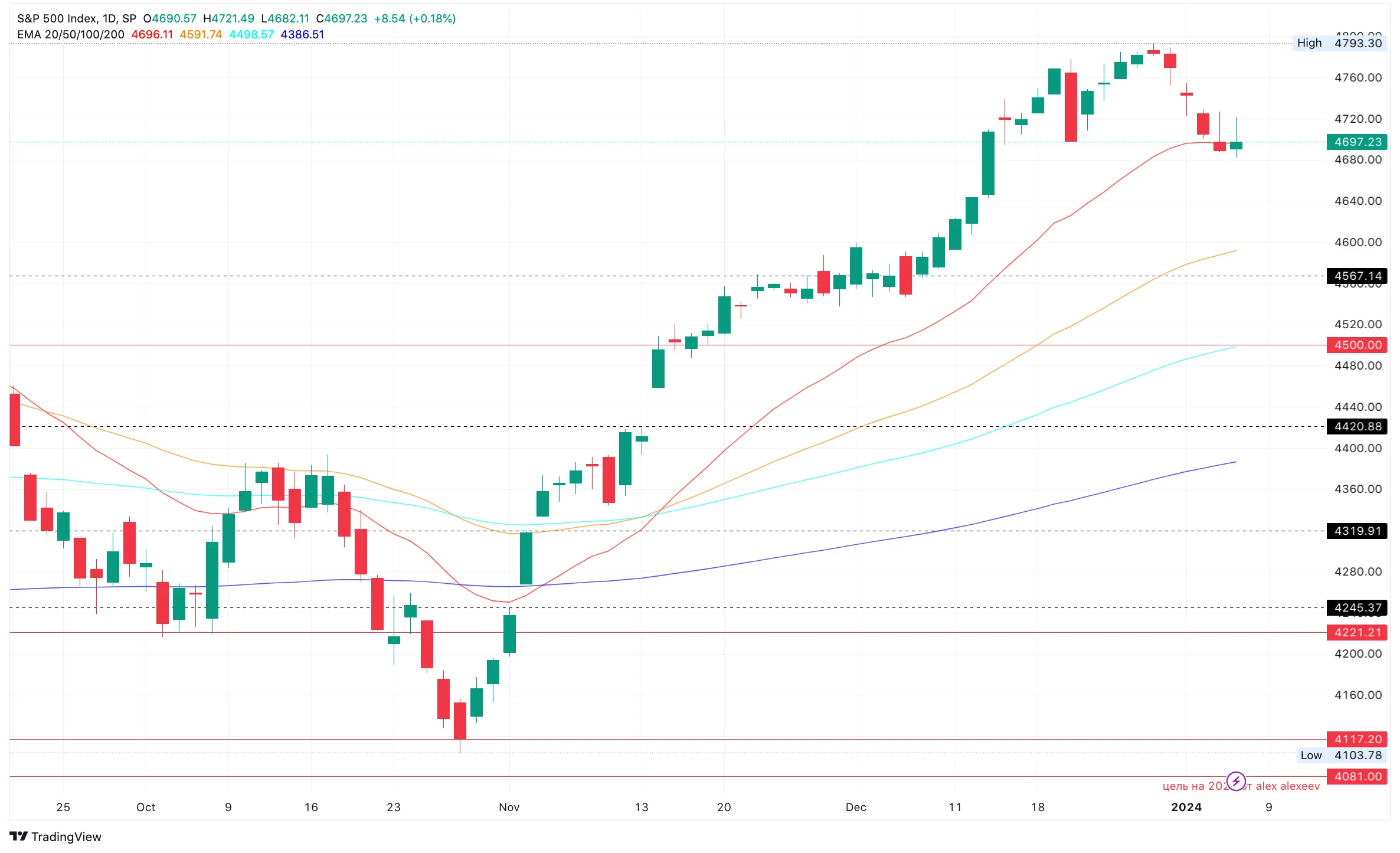
Task: Select the 4500.00 red horizontal line label
Action: coord(1357,345)
